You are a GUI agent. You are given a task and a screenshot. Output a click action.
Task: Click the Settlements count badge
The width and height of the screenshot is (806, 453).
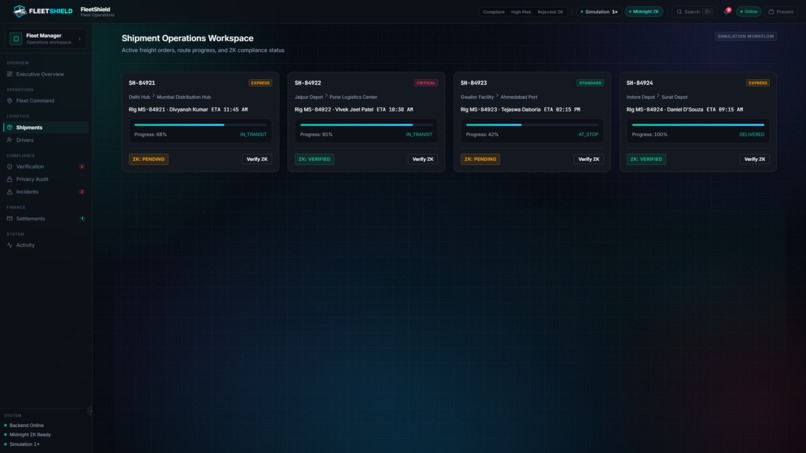point(82,219)
